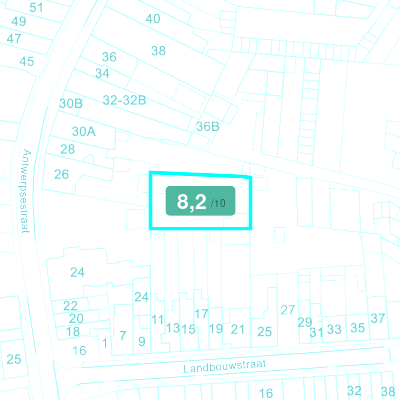
Task: Select house number 26 parcel
Action: tap(62, 174)
